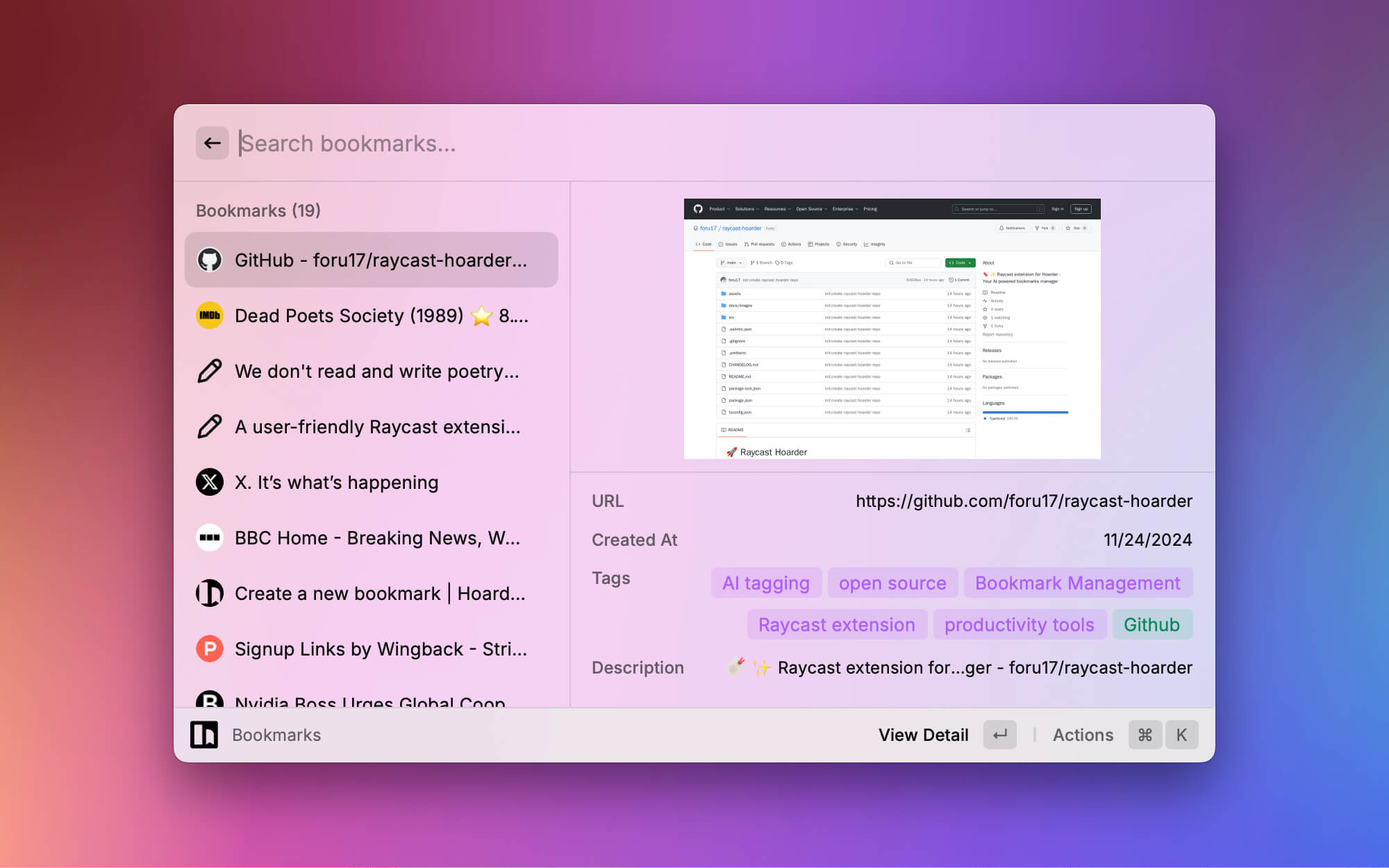
Task: Select the BBC Home bookmark entry
Action: coord(377,537)
